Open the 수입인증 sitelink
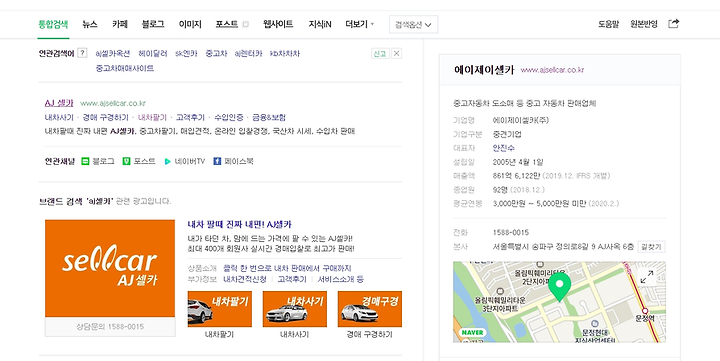Viewport: 720px width, 361px height. click(x=229, y=118)
